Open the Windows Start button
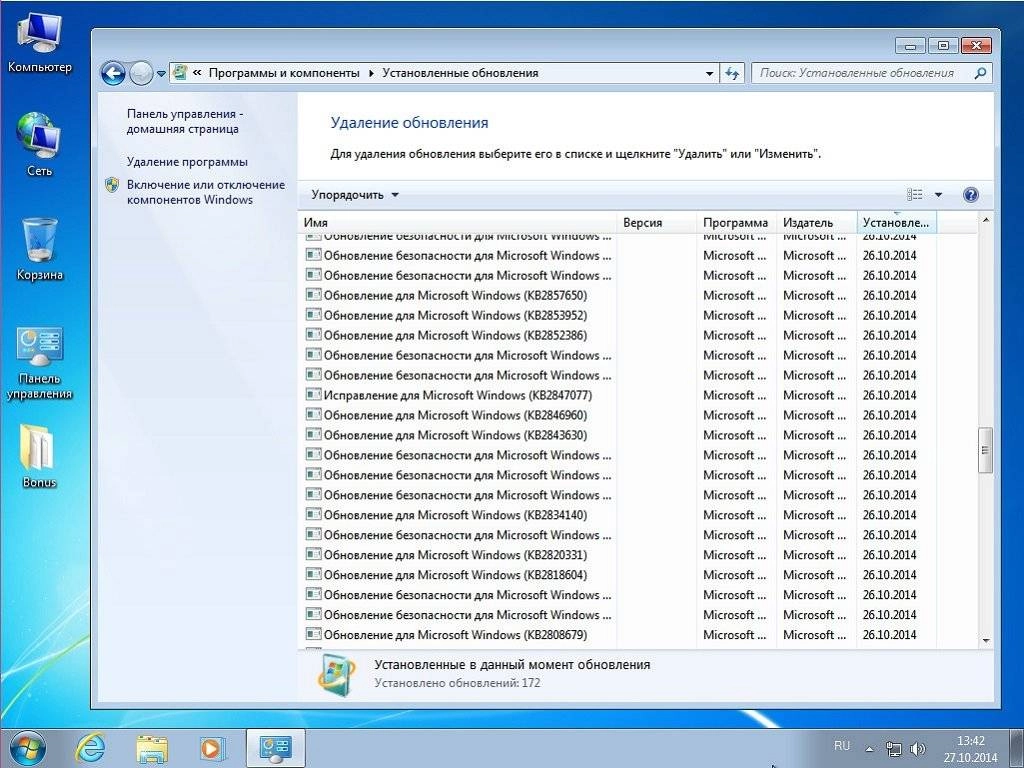 pos(27,748)
